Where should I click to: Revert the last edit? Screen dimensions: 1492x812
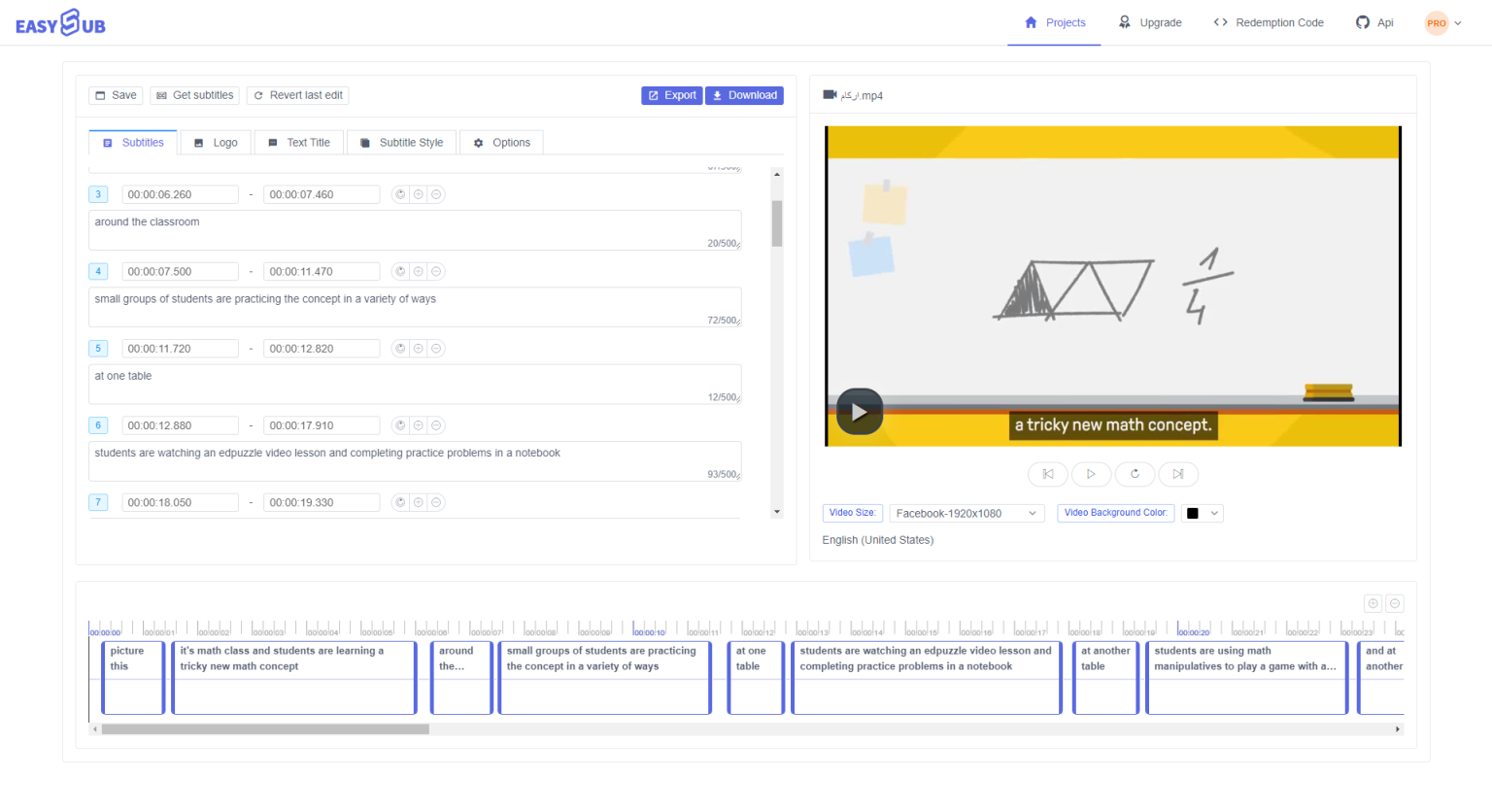point(297,95)
